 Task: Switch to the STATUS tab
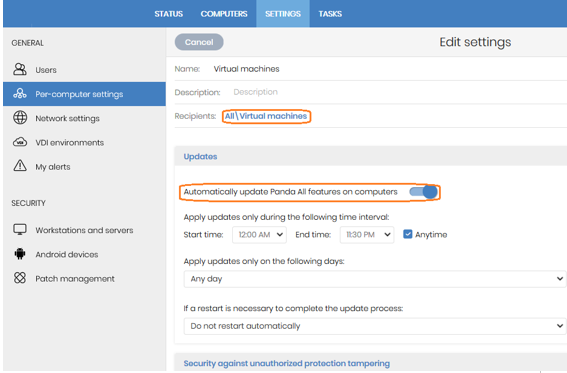coord(169,14)
